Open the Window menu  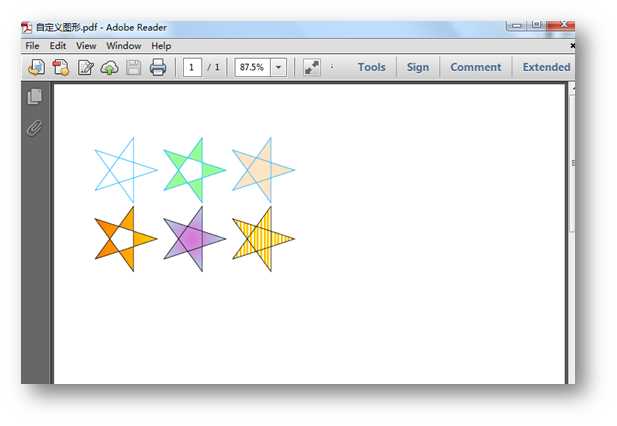pos(124,46)
